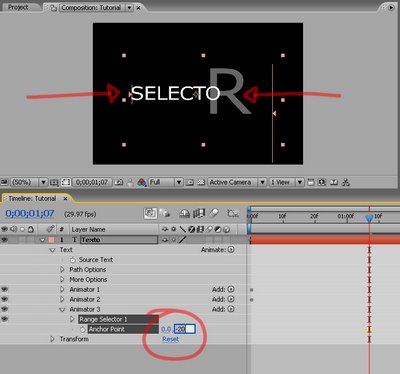
Task: Click the Anchor Point stopwatch
Action: (83, 329)
